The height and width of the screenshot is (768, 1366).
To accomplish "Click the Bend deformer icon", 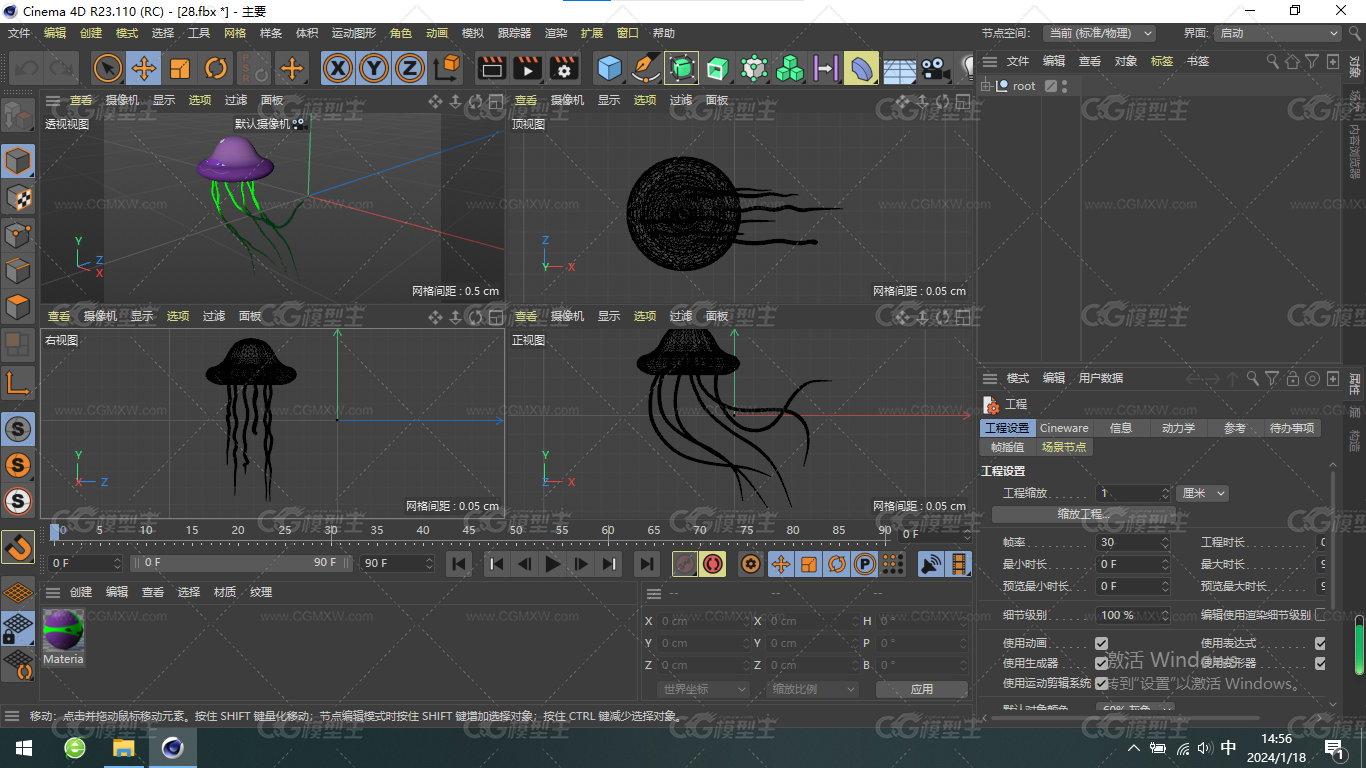I will pos(862,68).
